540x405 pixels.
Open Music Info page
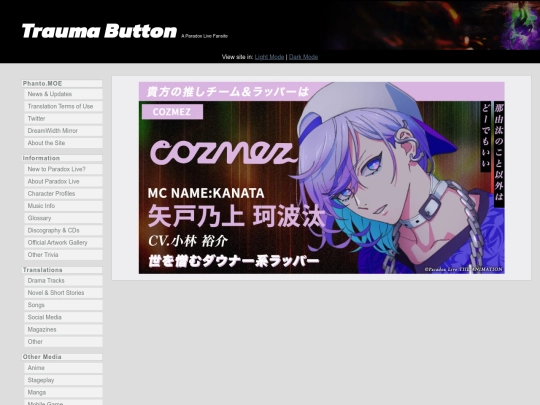tap(63, 206)
